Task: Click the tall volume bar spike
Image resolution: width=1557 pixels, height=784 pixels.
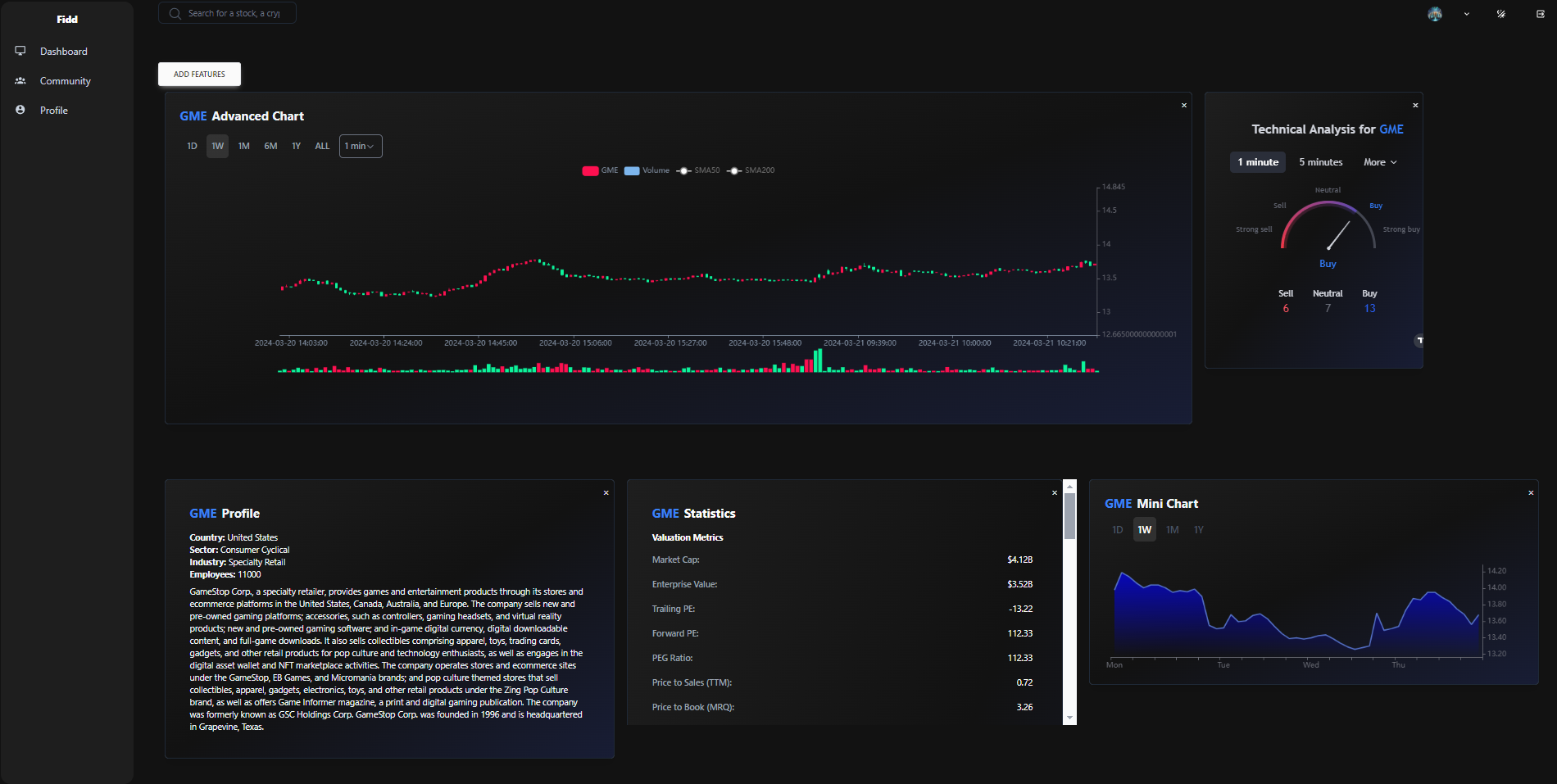Action: pyautogui.click(x=818, y=360)
